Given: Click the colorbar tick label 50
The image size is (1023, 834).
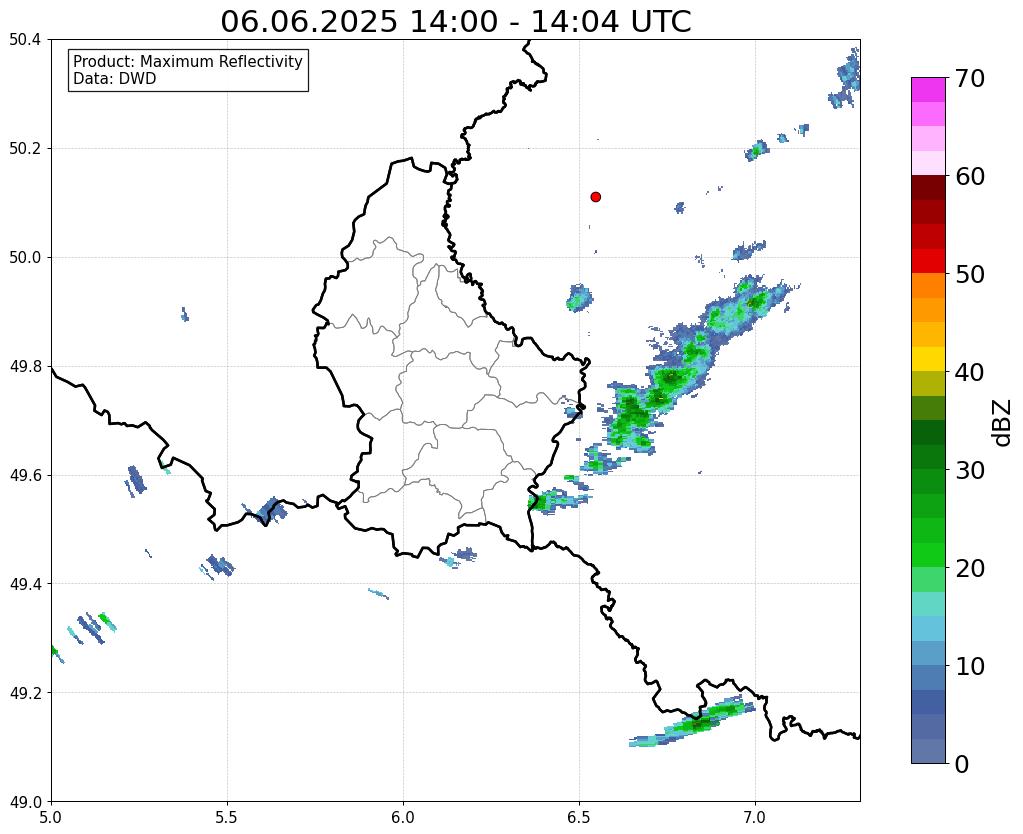Looking at the screenshot, I should pos(969,274).
